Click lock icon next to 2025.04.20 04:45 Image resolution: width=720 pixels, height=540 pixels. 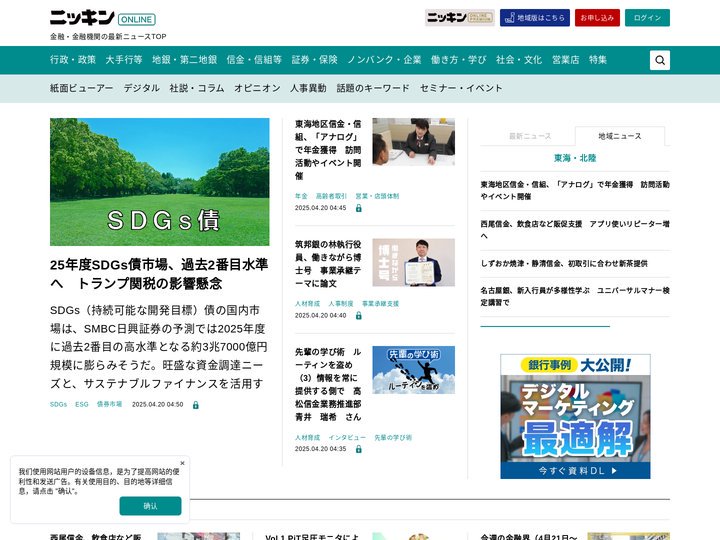(359, 208)
